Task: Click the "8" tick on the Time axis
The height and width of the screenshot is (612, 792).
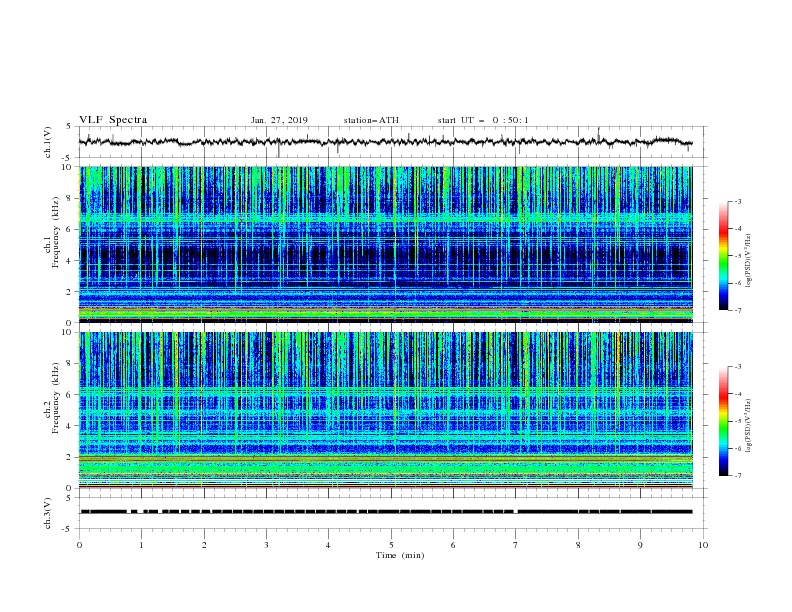Action: coord(578,545)
